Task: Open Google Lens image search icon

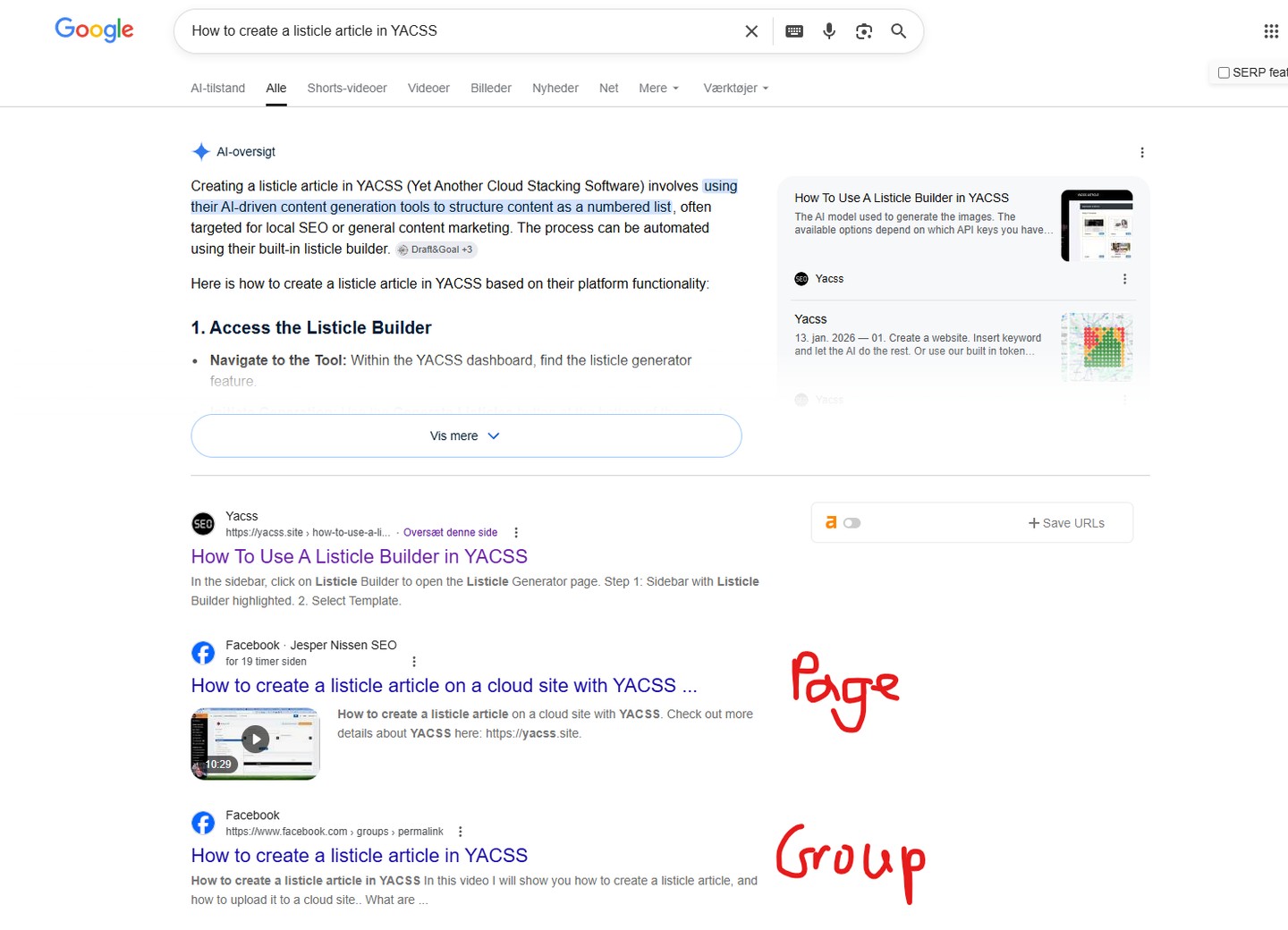Action: tap(864, 31)
